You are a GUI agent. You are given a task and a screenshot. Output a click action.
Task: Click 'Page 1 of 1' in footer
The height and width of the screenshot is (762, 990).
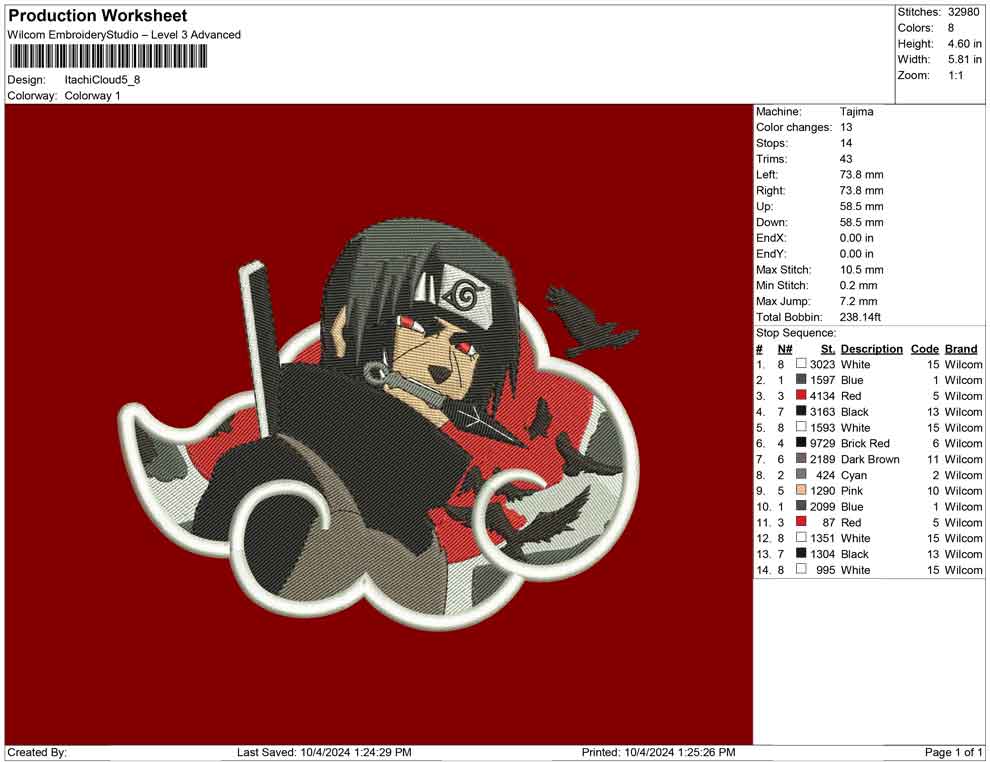[953, 752]
